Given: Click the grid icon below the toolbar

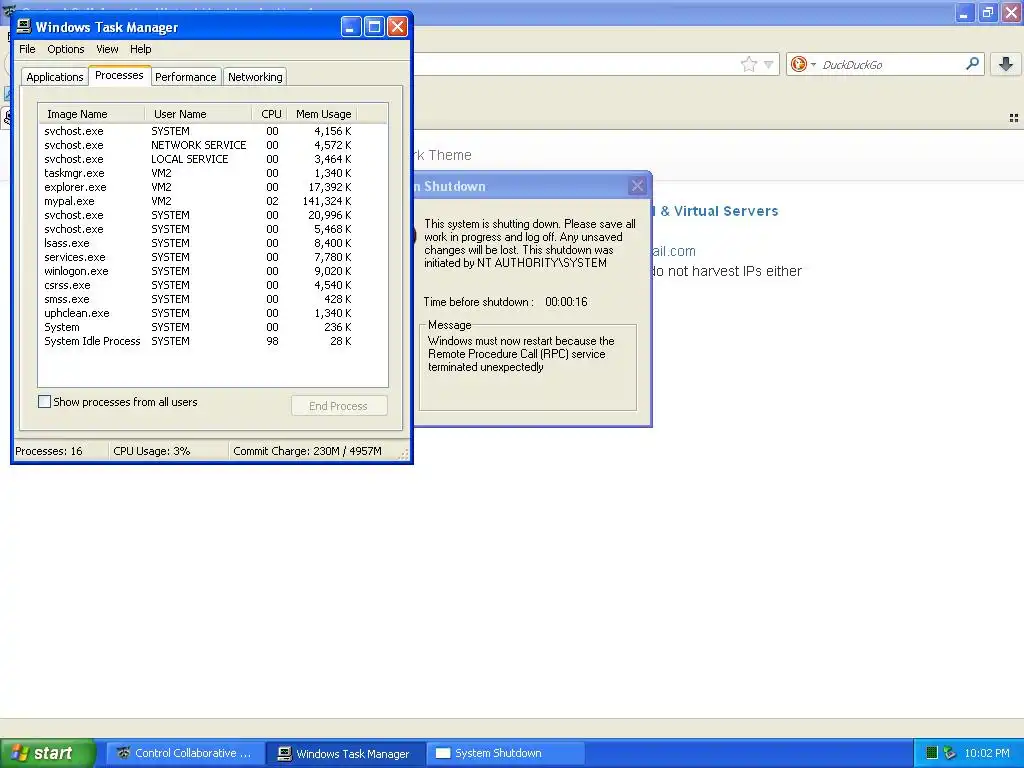Looking at the screenshot, I should pyautogui.click(x=1014, y=118).
